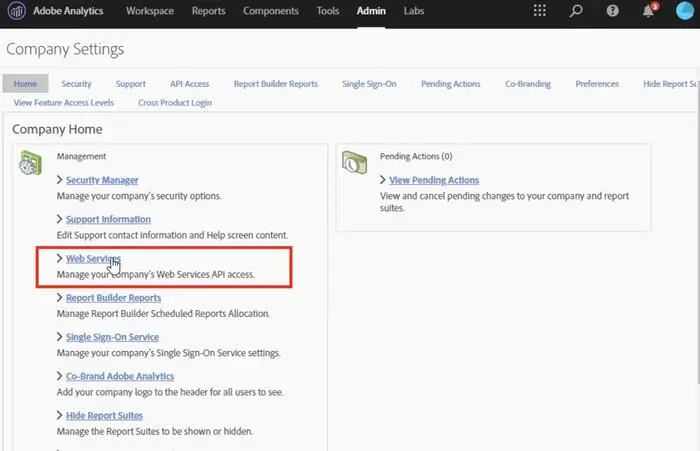Click the chevron beside Co-Brand Adobe Analytics

coord(59,376)
